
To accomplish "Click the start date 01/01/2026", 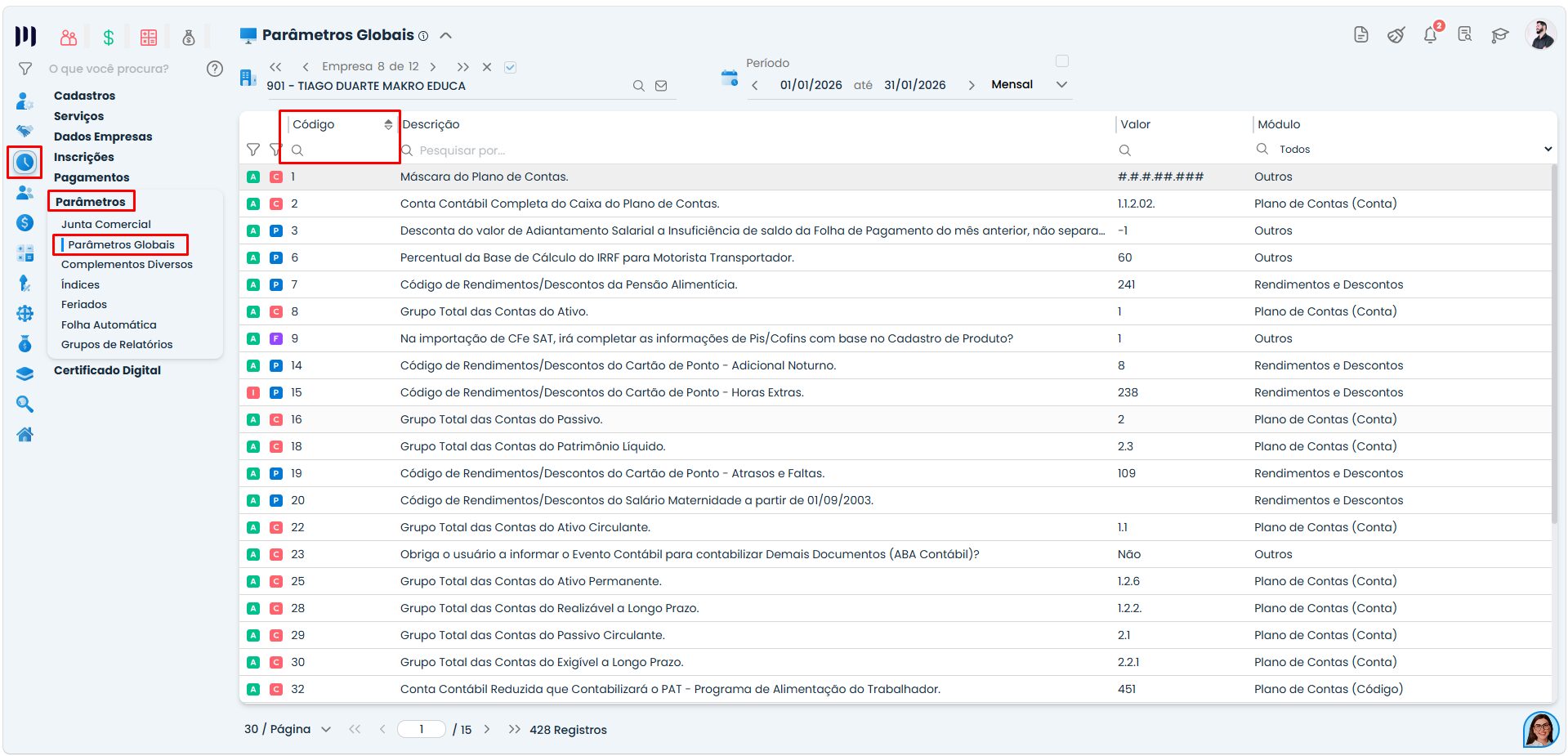I will [x=811, y=85].
